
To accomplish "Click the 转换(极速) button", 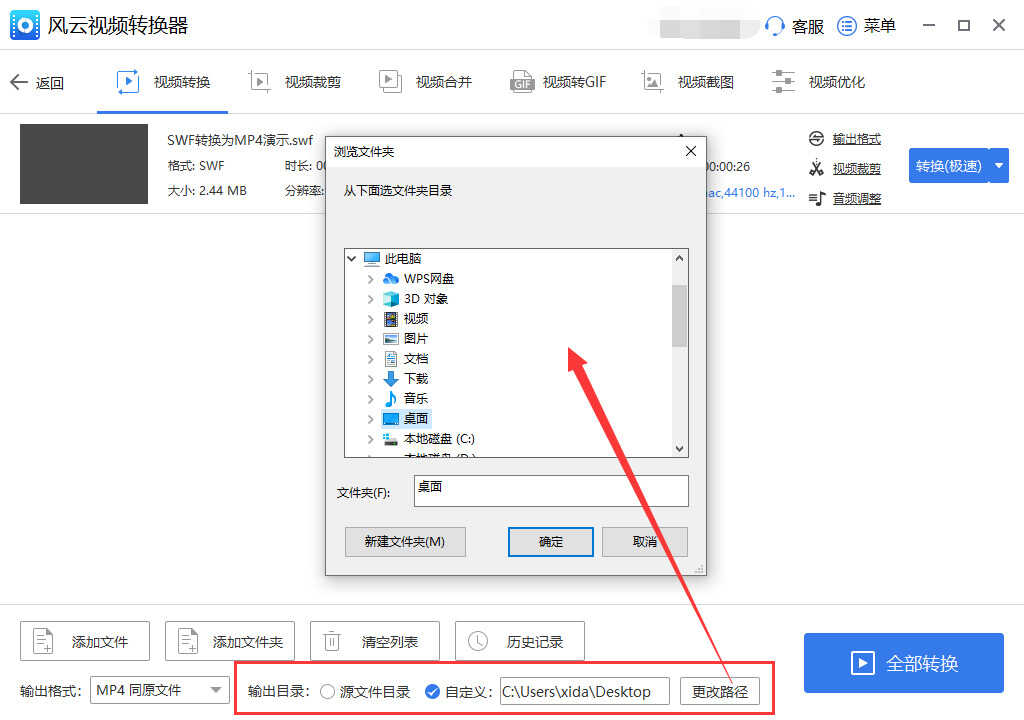I will click(x=949, y=166).
